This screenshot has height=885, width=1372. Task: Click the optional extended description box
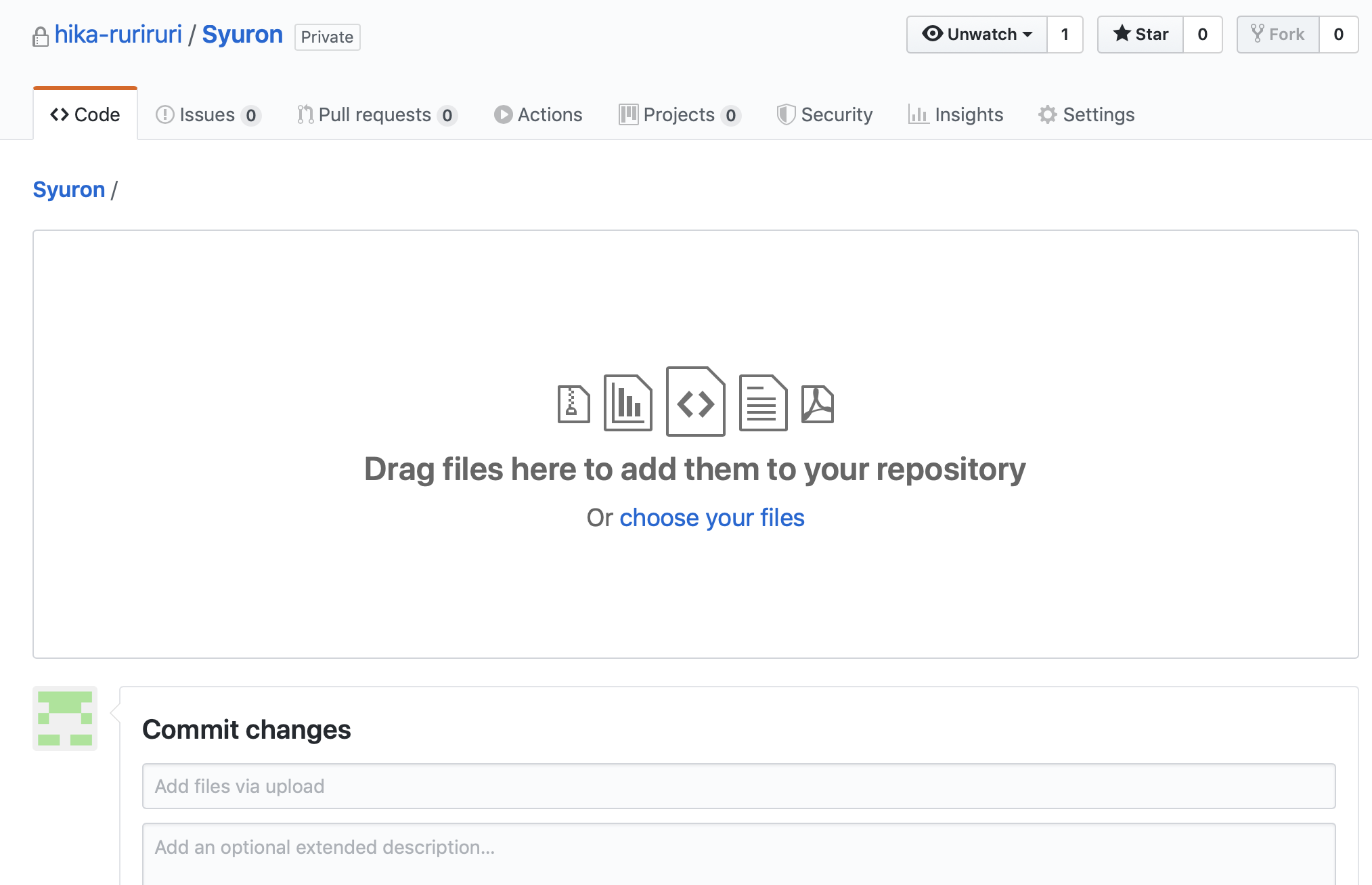click(738, 852)
